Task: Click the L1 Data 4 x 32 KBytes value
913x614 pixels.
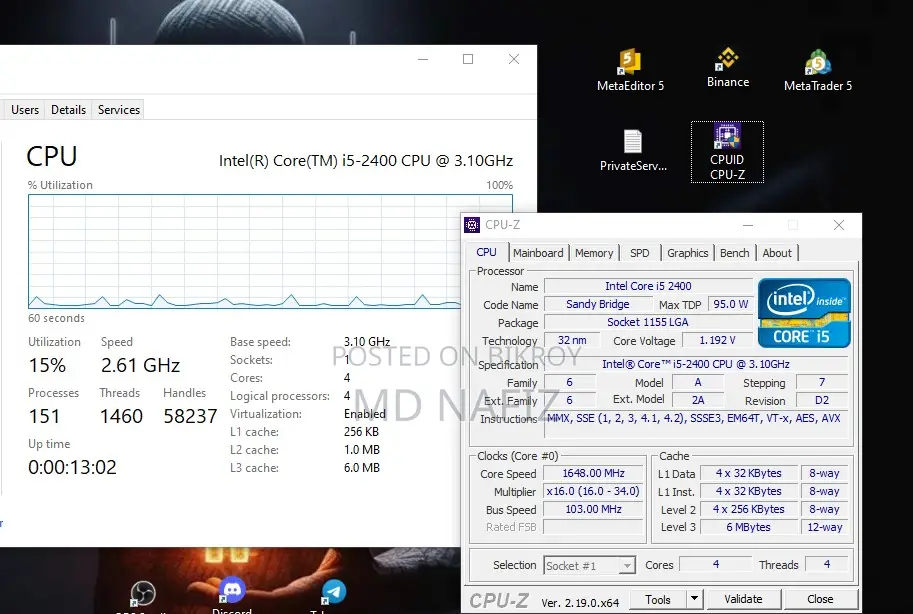Action: point(748,474)
